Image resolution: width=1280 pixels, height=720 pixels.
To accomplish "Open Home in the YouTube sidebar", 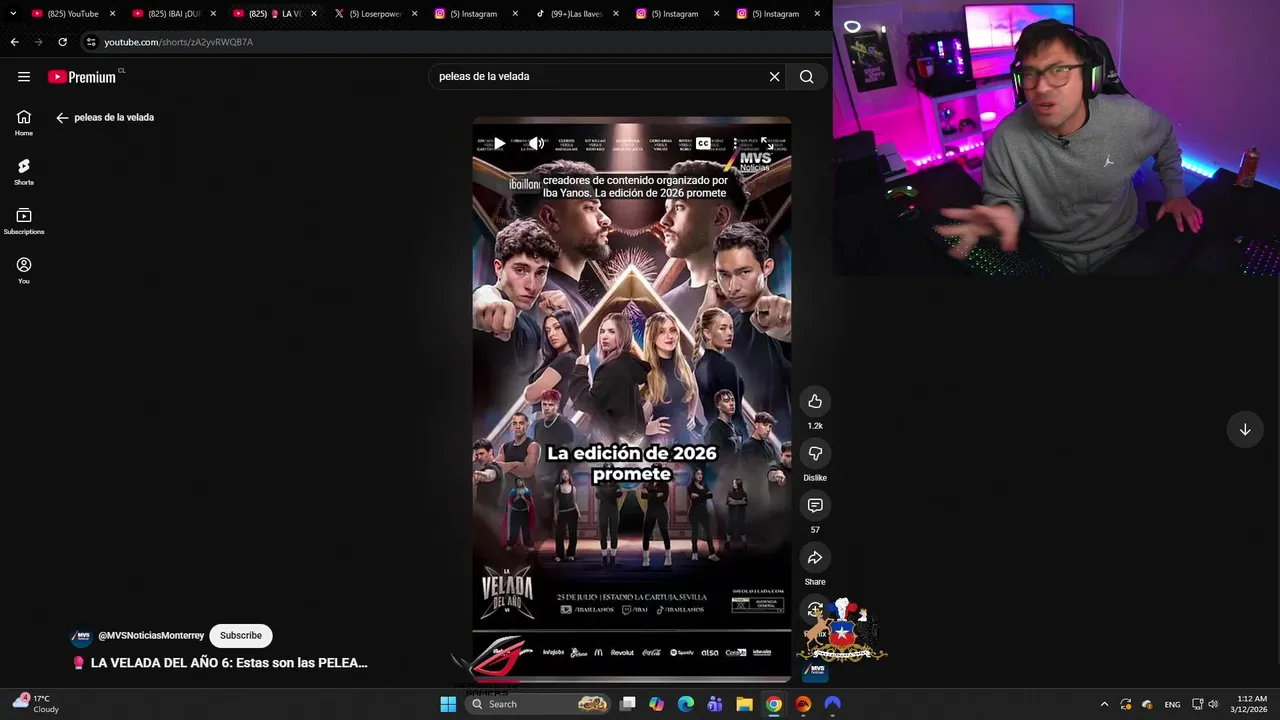I will [24, 122].
